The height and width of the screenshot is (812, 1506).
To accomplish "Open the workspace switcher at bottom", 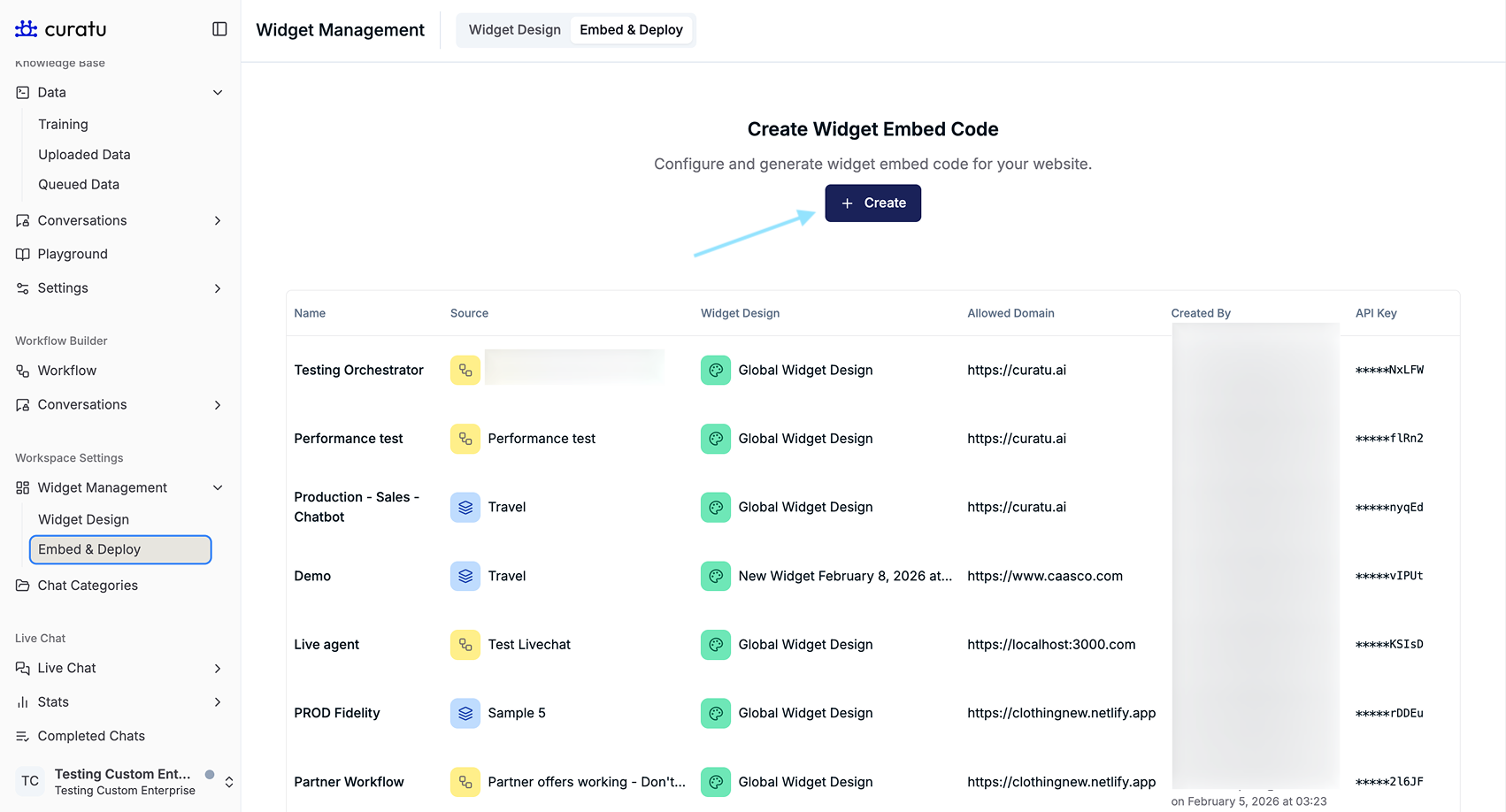I will coord(229,782).
